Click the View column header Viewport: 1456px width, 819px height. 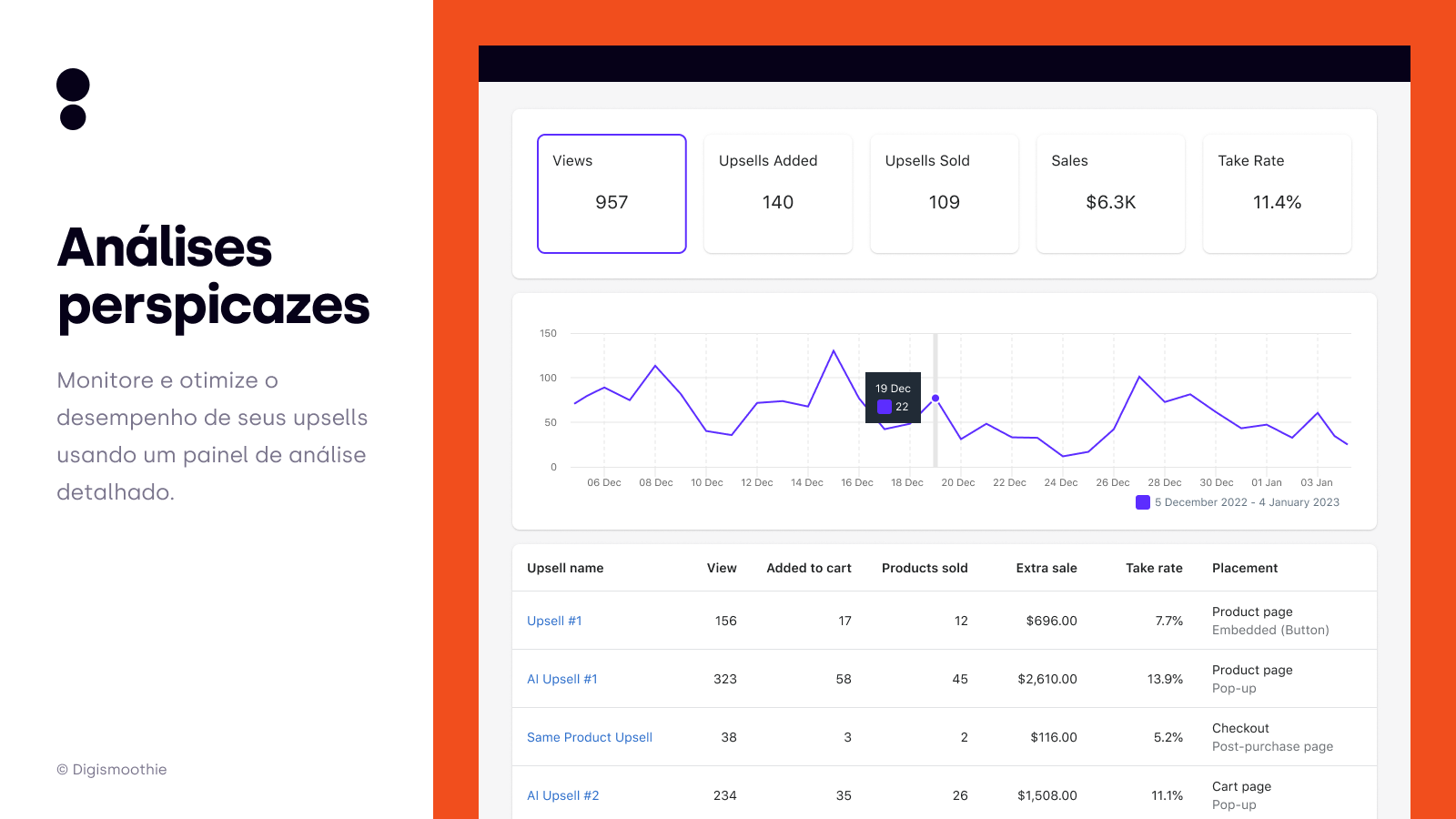[722, 568]
